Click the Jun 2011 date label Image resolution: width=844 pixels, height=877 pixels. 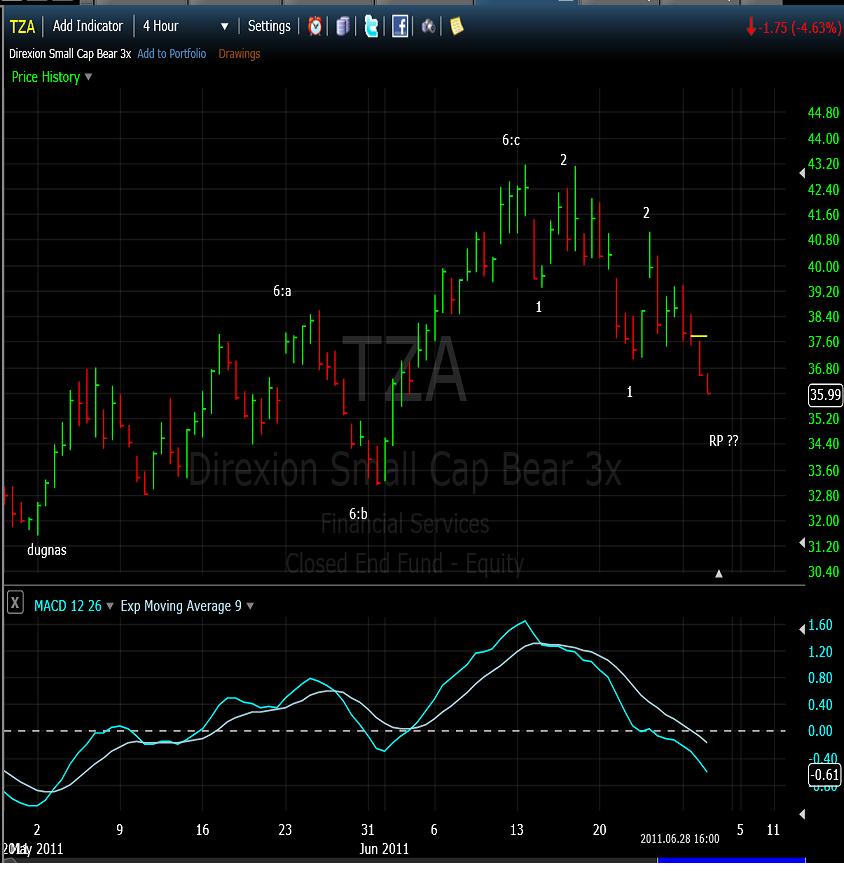(x=384, y=849)
